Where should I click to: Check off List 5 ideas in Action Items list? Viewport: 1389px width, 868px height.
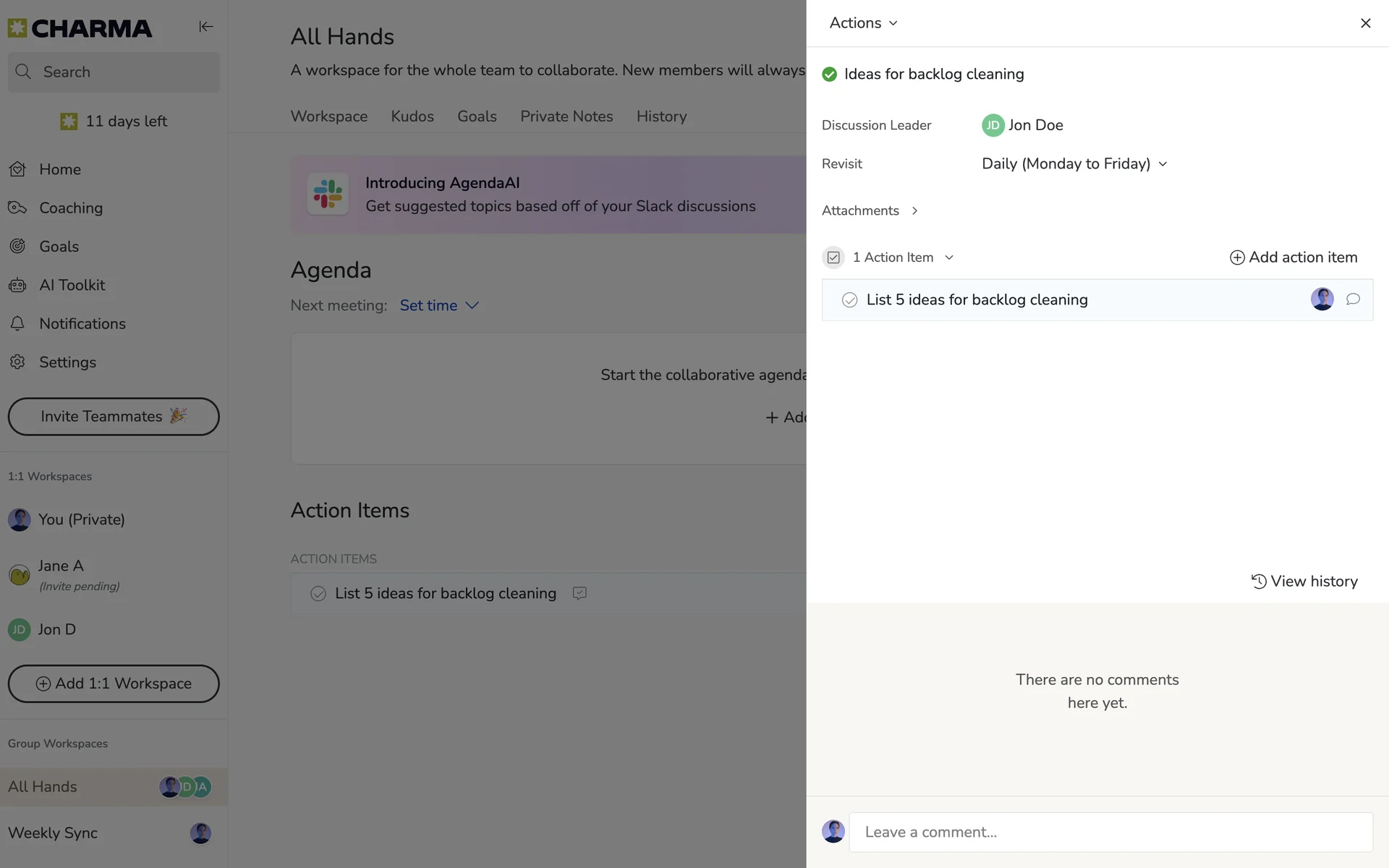318,594
